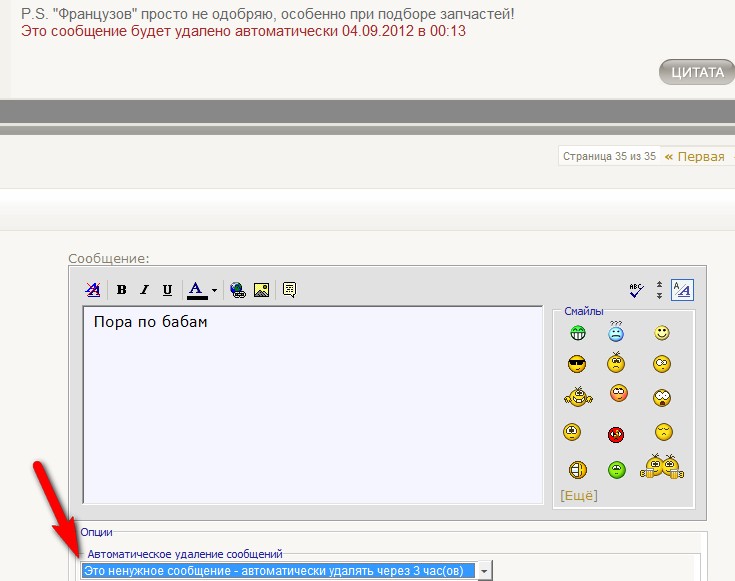The height and width of the screenshot is (581, 735).
Task: Click the spell check icon
Action: (x=636, y=290)
